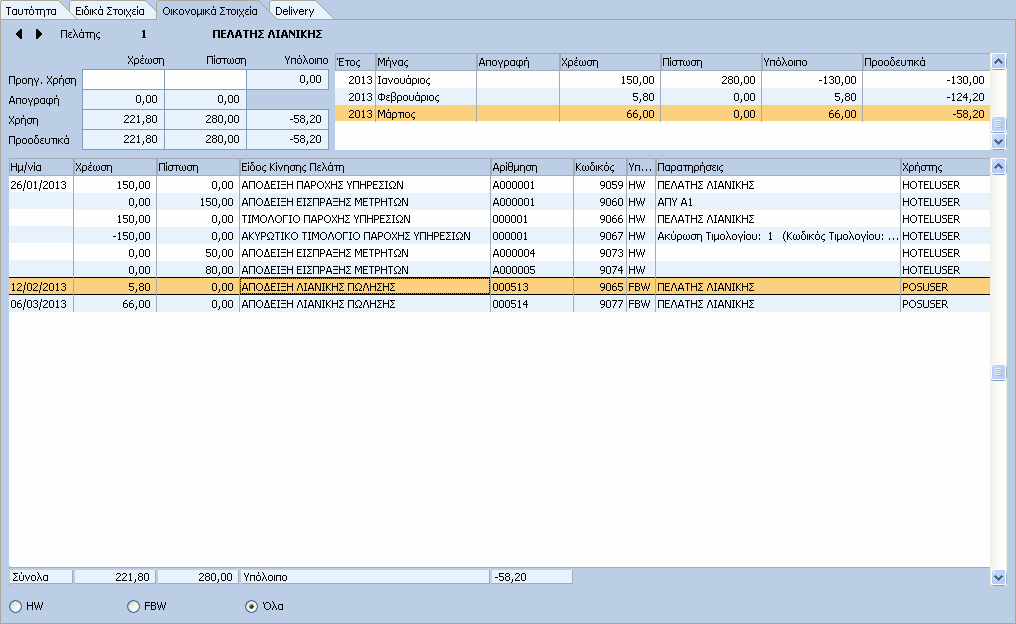1016x624 pixels.
Task: Open the Ειδικά Στοιχεία tab
Action: 110,11
